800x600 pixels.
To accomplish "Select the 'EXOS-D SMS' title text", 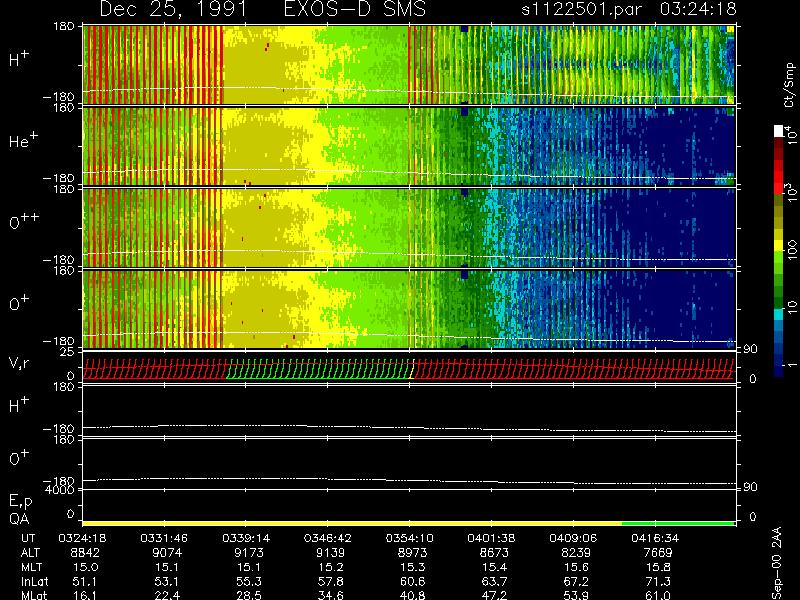I will (x=355, y=9).
